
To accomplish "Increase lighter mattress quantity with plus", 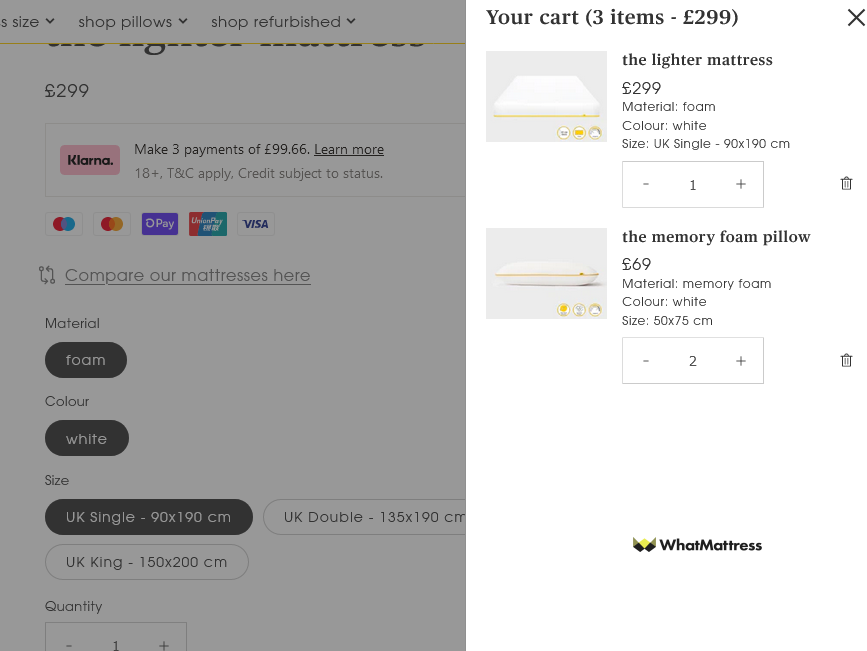I will (x=740, y=184).
